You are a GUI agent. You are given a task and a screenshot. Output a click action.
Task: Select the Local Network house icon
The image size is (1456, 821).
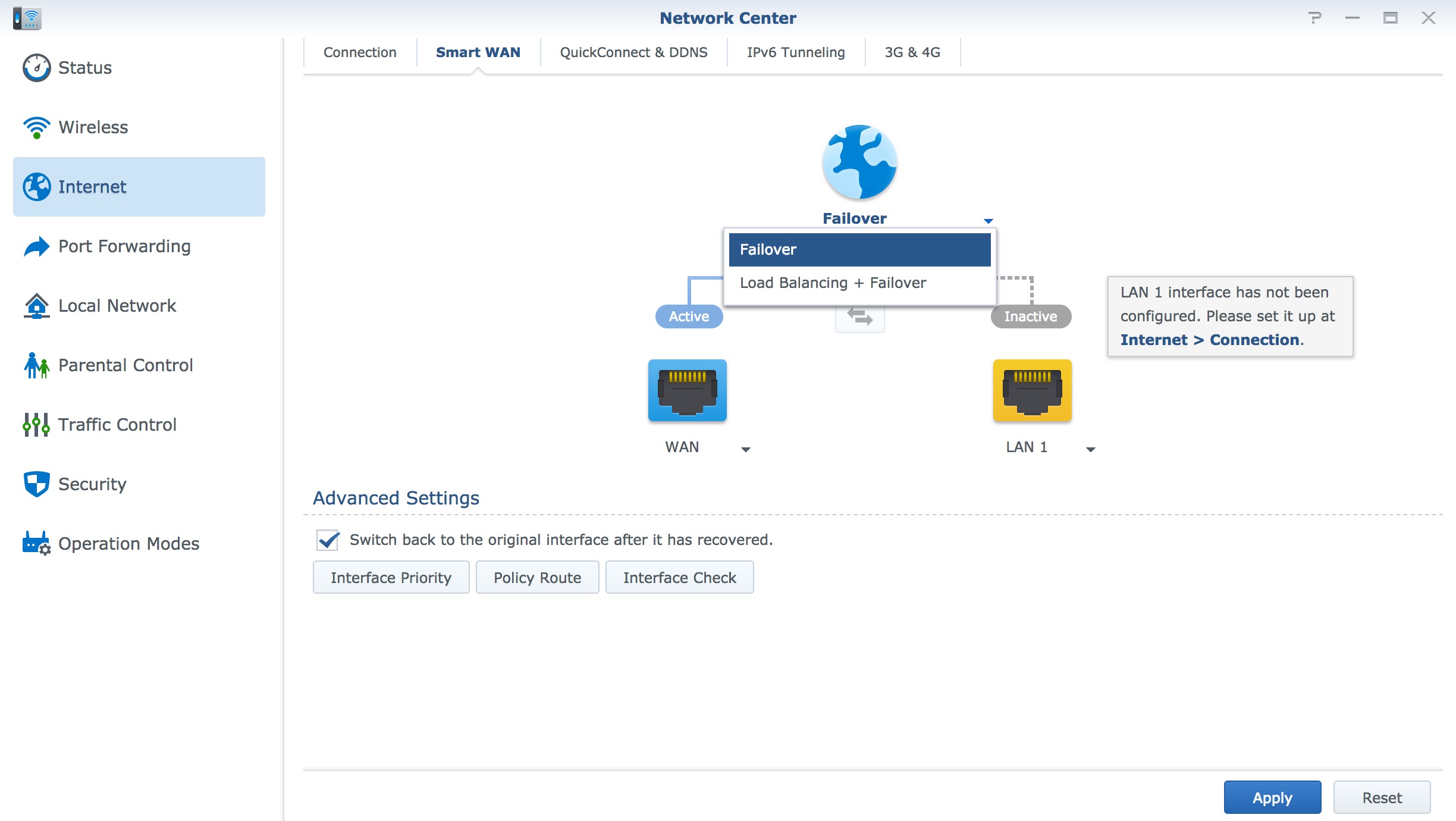37,306
